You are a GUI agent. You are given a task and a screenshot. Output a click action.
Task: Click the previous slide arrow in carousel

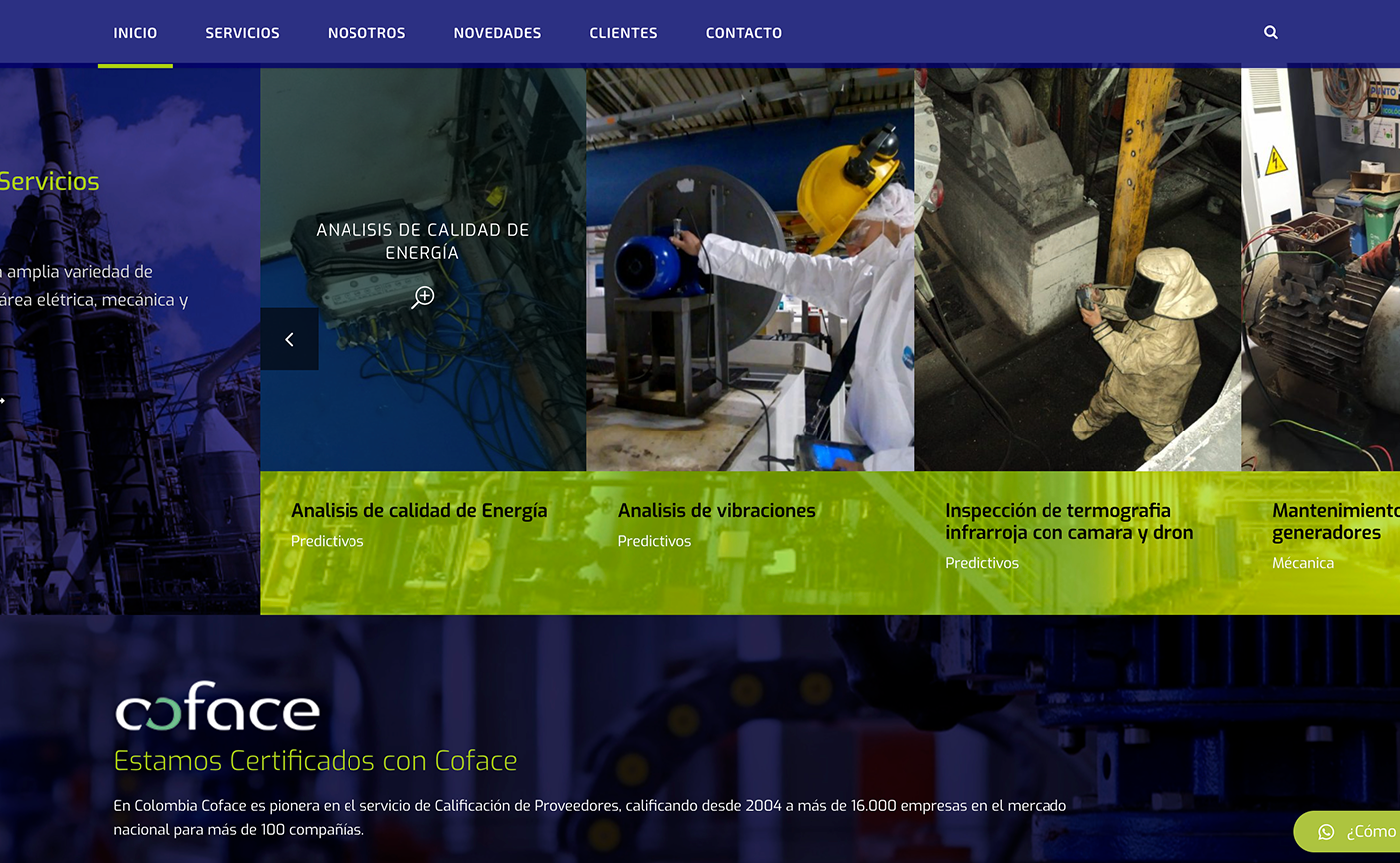[289, 340]
